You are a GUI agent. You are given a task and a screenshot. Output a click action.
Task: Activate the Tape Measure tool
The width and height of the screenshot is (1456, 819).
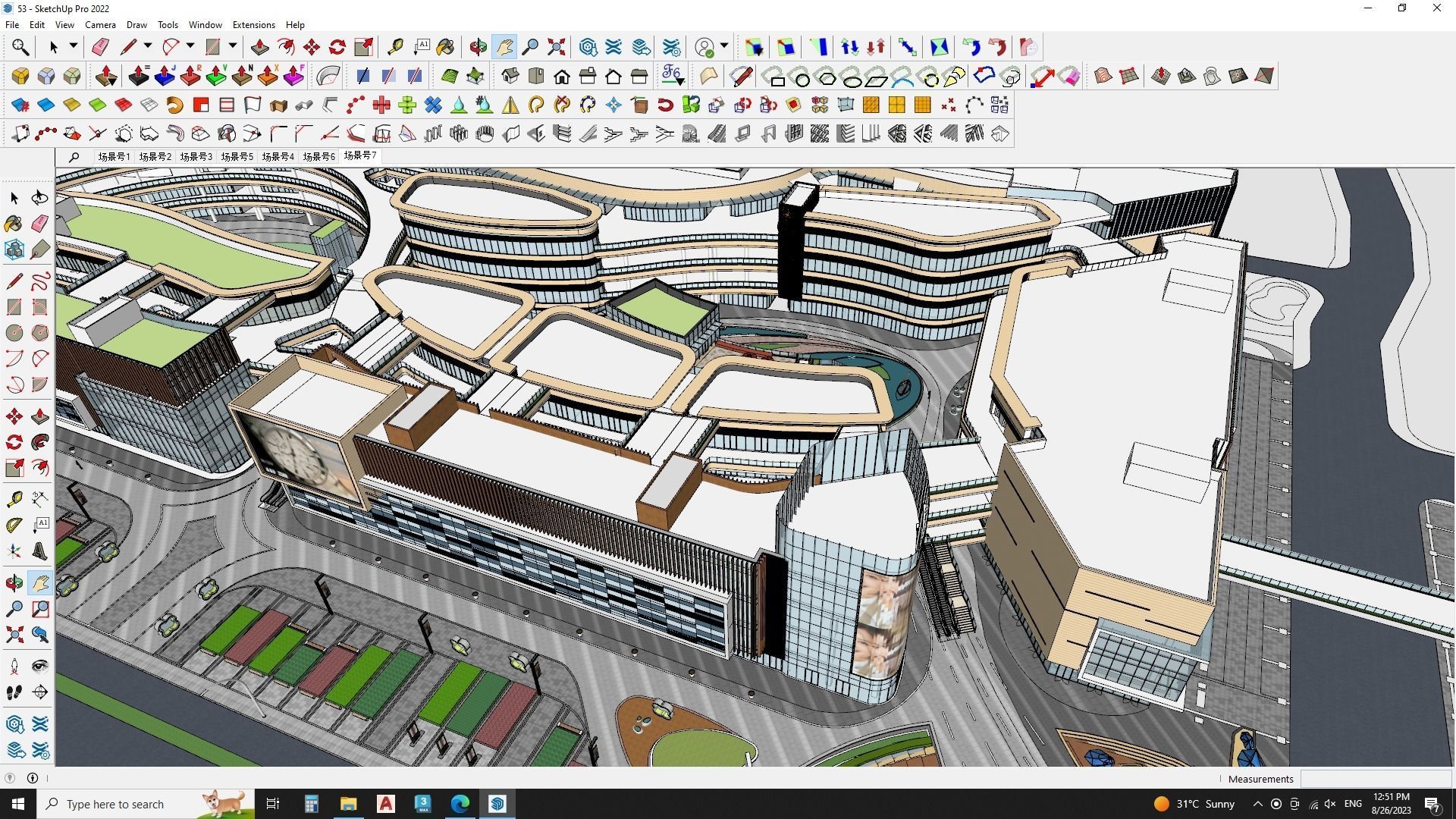point(394,46)
